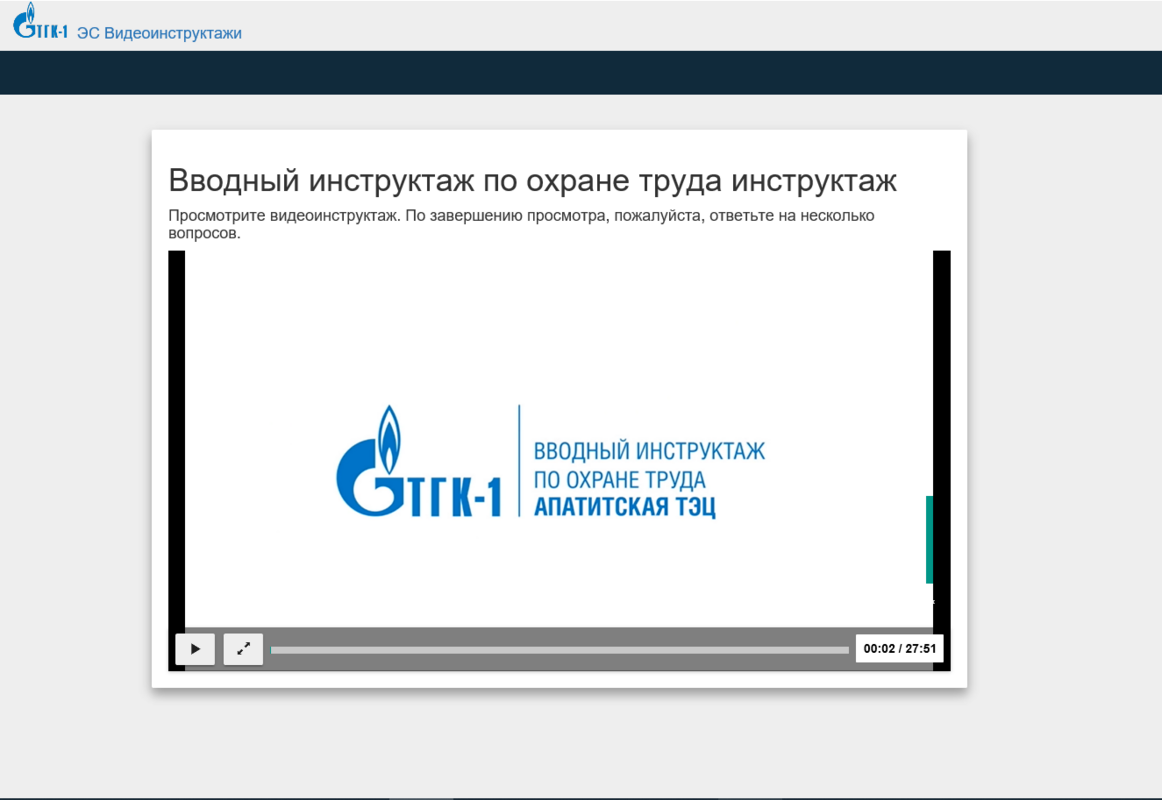This screenshot has width=1162, height=800.
Task: Click the instruction text Просмотрите видеоинструктаж
Action: pos(521,224)
